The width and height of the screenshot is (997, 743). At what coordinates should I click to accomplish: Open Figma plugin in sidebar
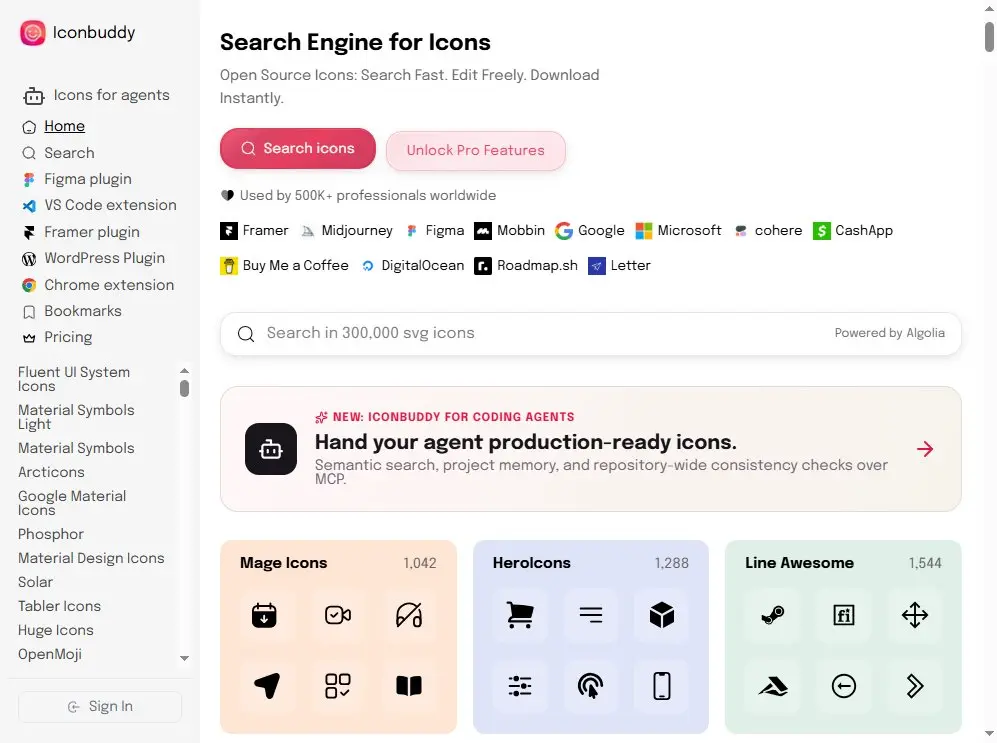pyautogui.click(x=88, y=179)
